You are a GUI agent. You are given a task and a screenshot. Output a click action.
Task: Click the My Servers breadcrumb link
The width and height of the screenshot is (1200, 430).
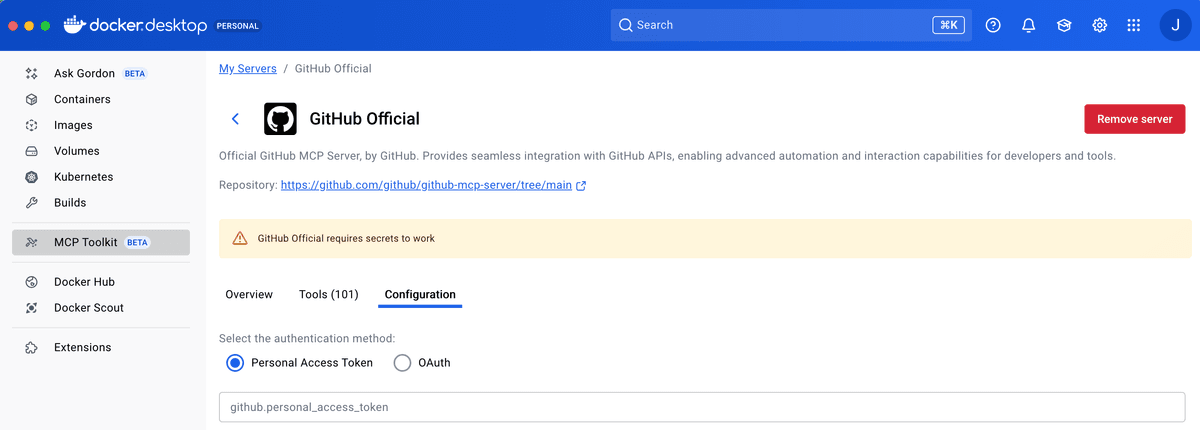pos(248,69)
